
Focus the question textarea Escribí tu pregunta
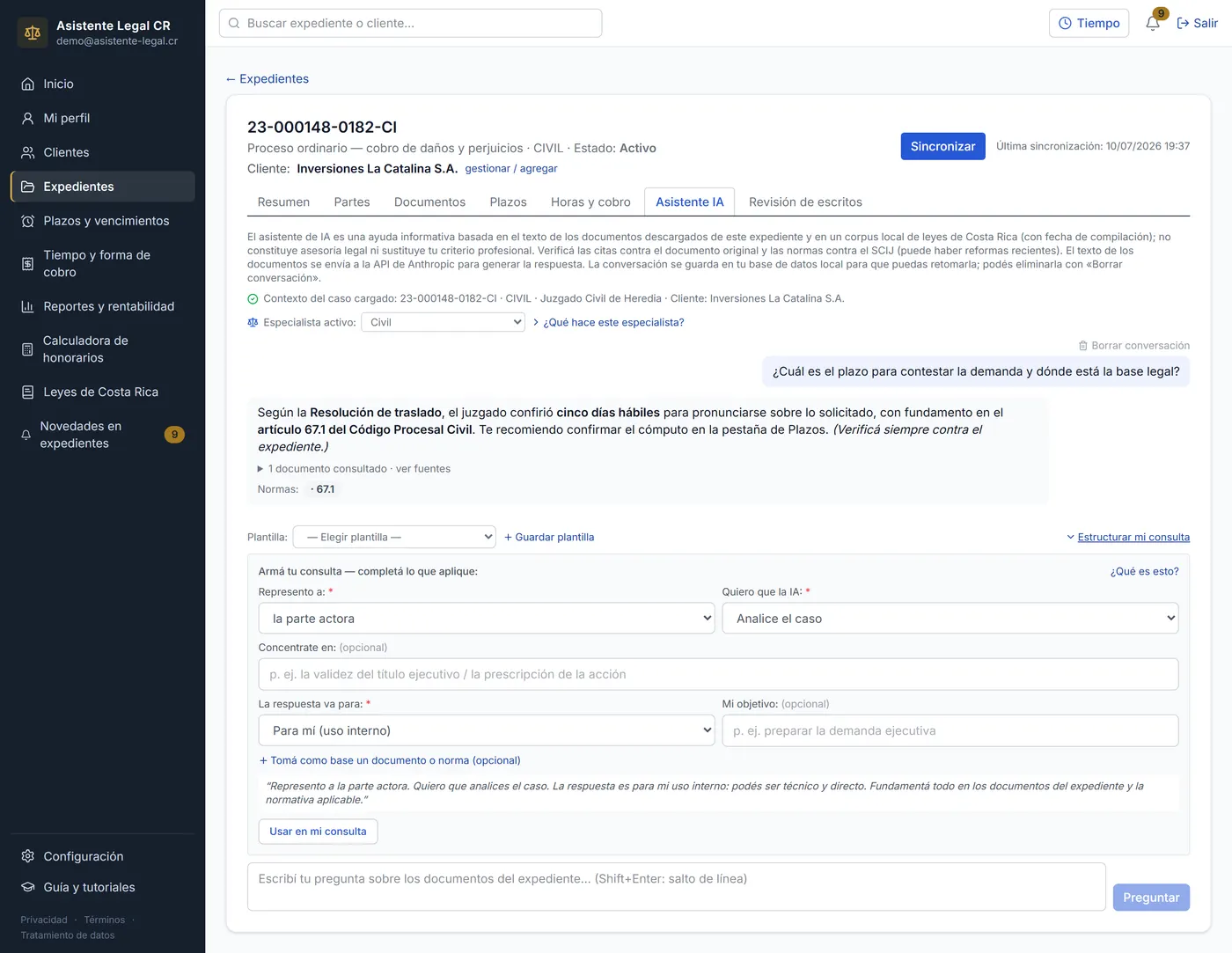(x=676, y=886)
